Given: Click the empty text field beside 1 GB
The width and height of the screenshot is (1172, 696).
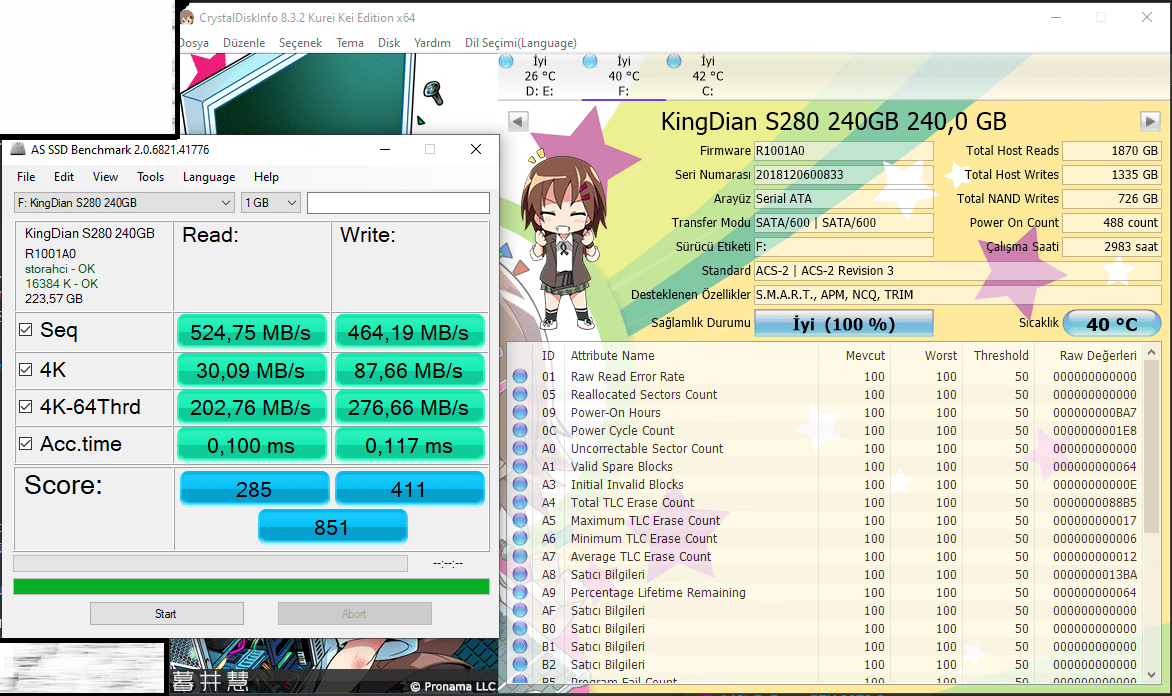Looking at the screenshot, I should click(398, 203).
